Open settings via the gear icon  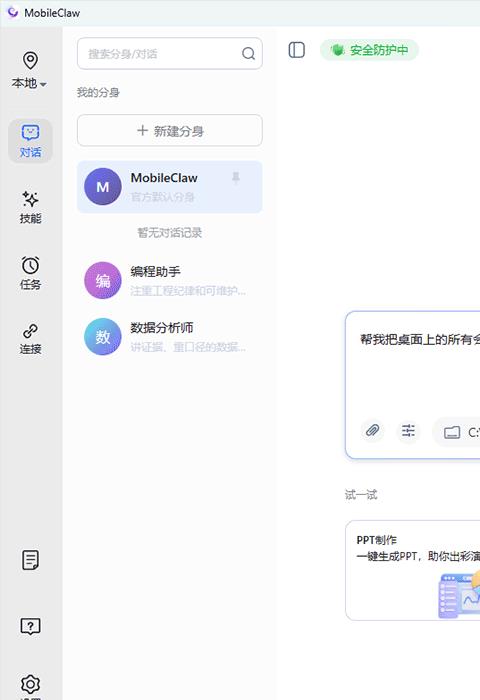coord(30,684)
